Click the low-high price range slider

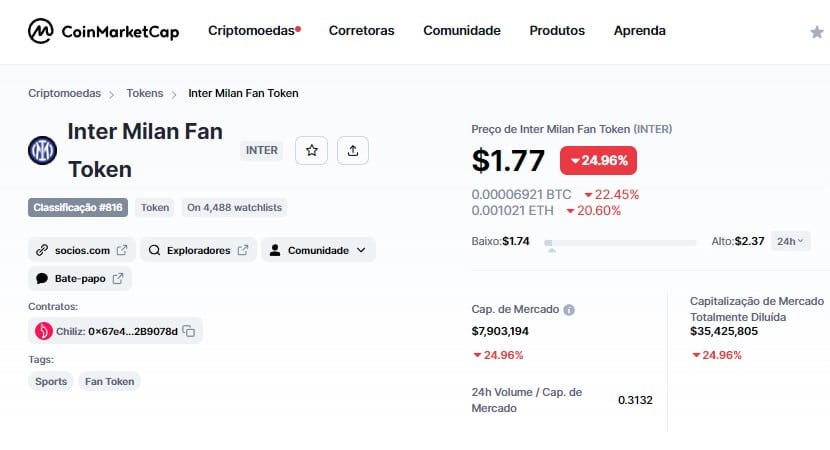click(620, 243)
